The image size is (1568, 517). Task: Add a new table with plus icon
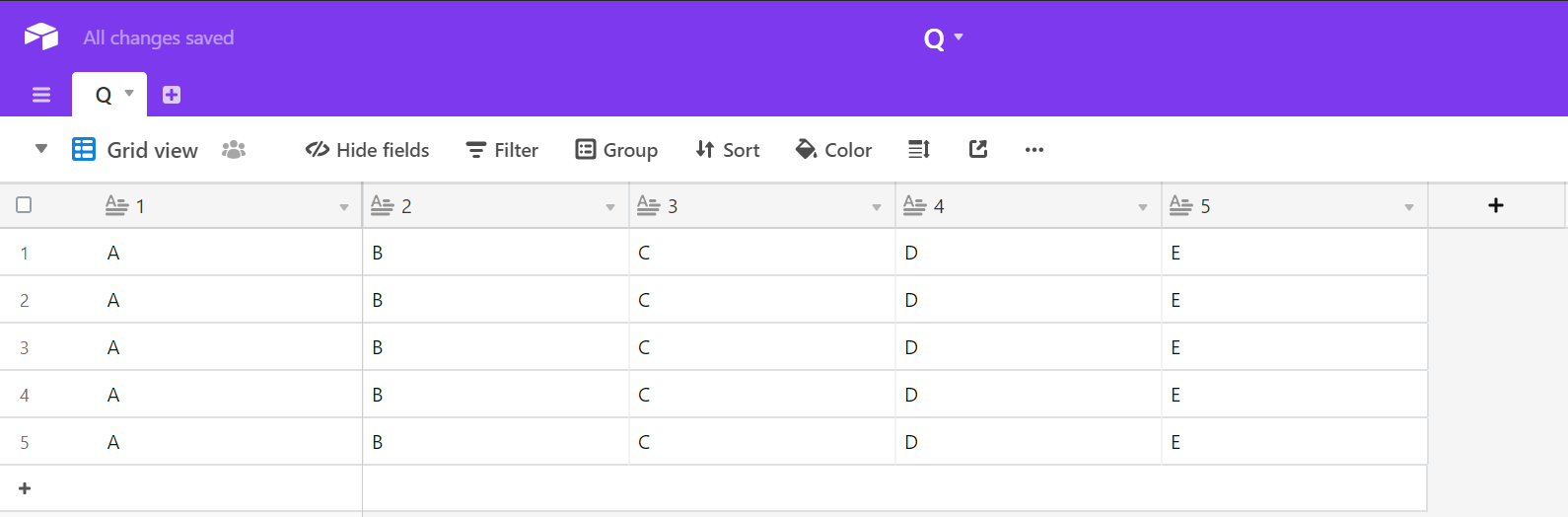pyautogui.click(x=172, y=95)
